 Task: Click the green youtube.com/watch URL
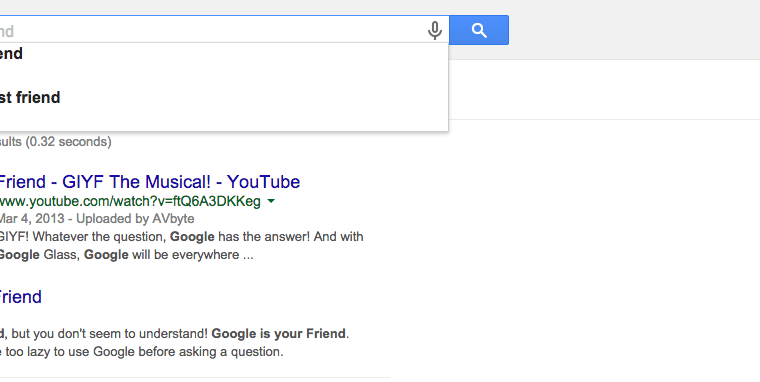[130, 201]
